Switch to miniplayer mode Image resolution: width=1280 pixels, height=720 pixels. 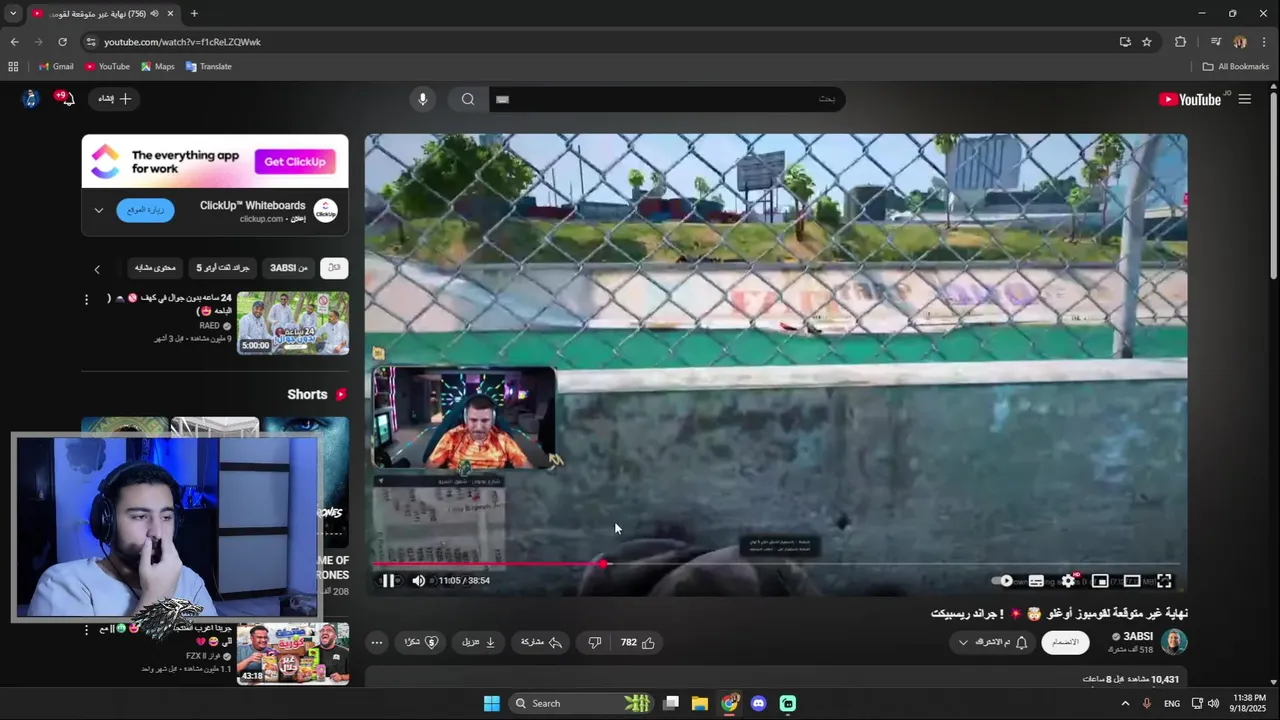(x=1100, y=580)
